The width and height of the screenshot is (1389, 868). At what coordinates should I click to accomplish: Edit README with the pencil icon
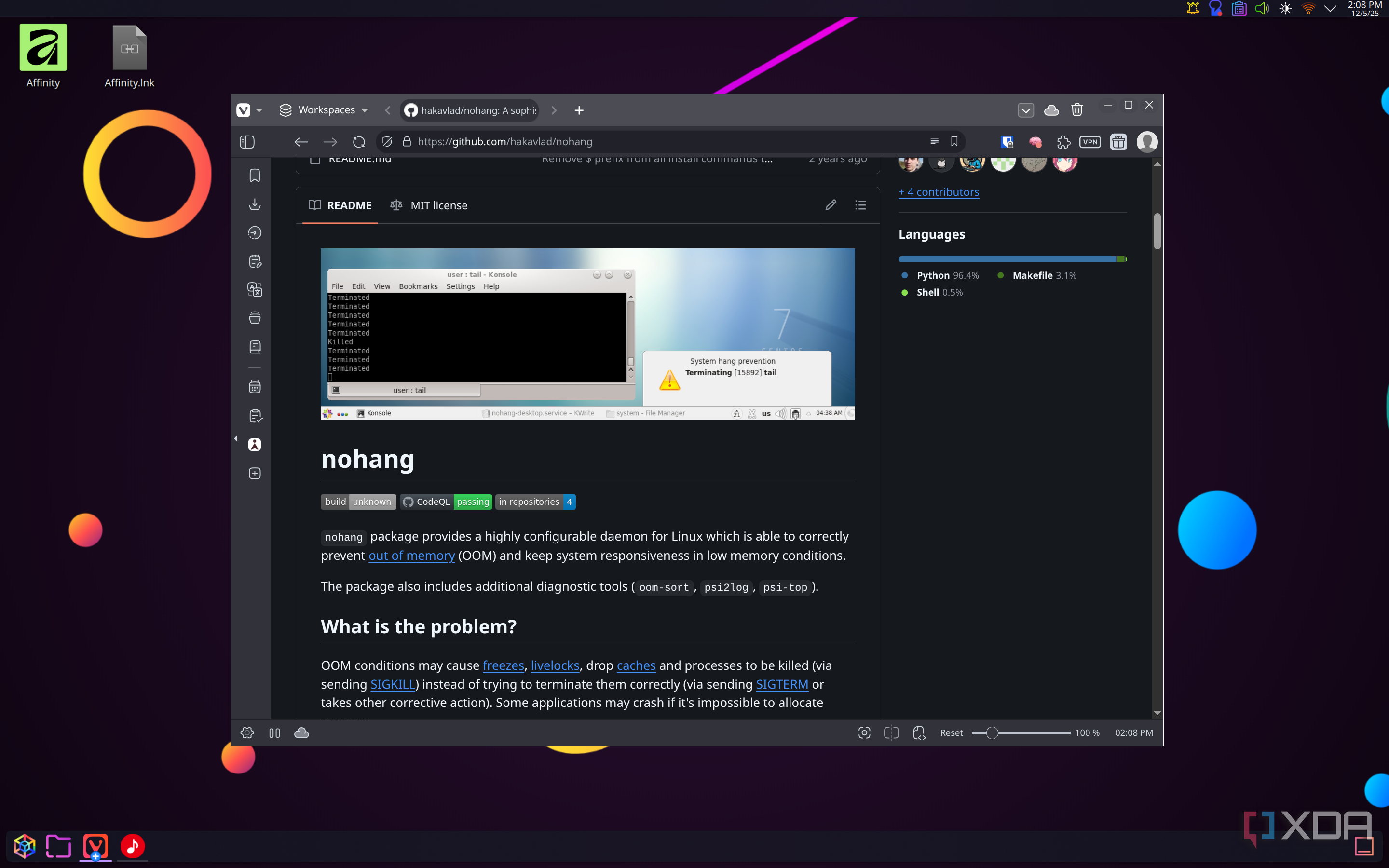tap(831, 205)
